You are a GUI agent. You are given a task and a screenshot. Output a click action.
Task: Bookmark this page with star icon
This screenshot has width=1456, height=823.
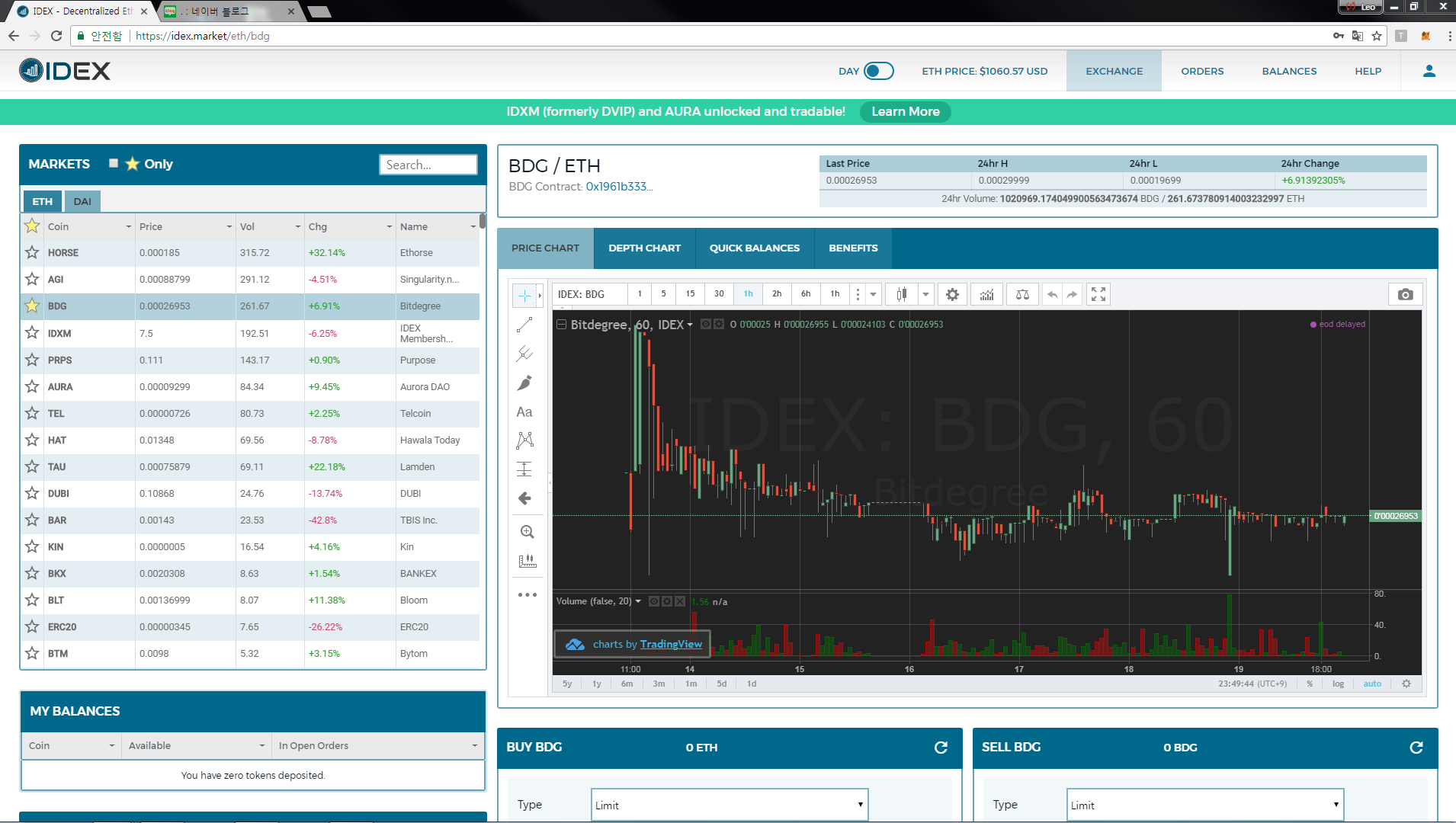[x=1377, y=36]
